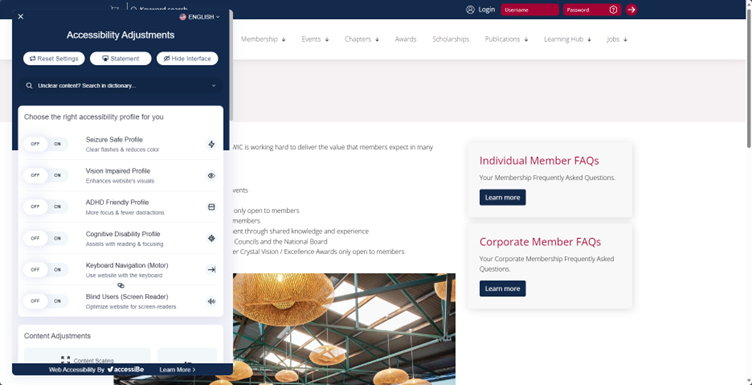Click the red login arrow button
Screen dimensions: 752x385
(631, 10)
